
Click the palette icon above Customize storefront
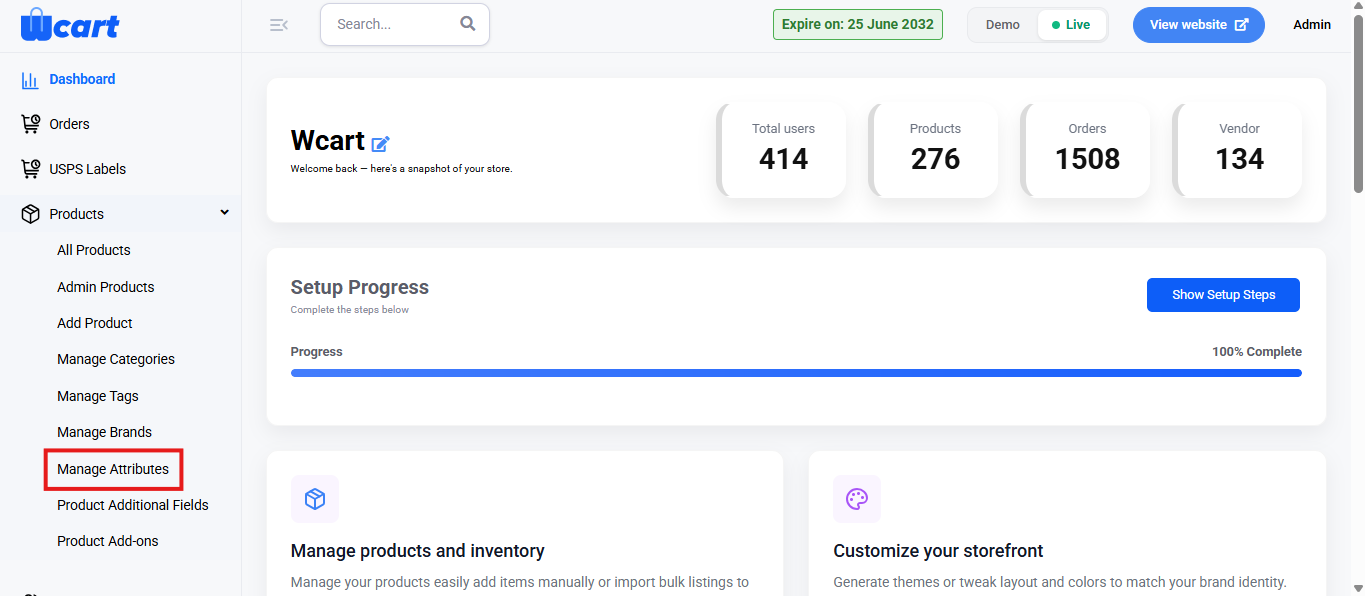[x=857, y=499]
